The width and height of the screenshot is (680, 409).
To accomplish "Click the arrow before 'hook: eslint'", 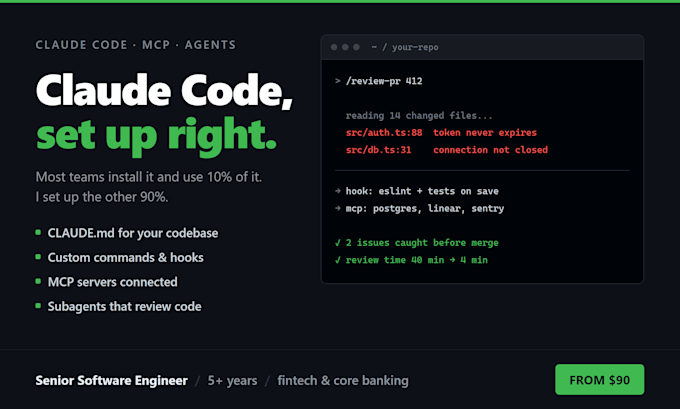I will pyautogui.click(x=338, y=191).
